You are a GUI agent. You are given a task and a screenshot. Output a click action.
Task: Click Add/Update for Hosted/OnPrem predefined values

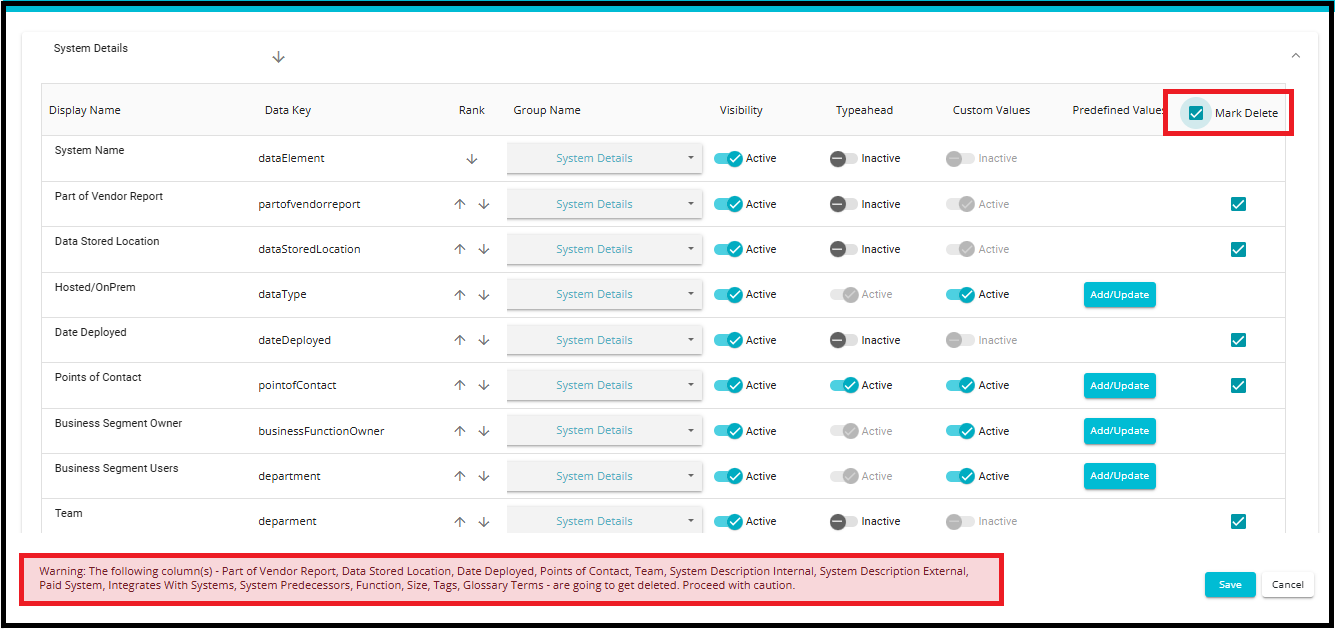(x=1119, y=295)
